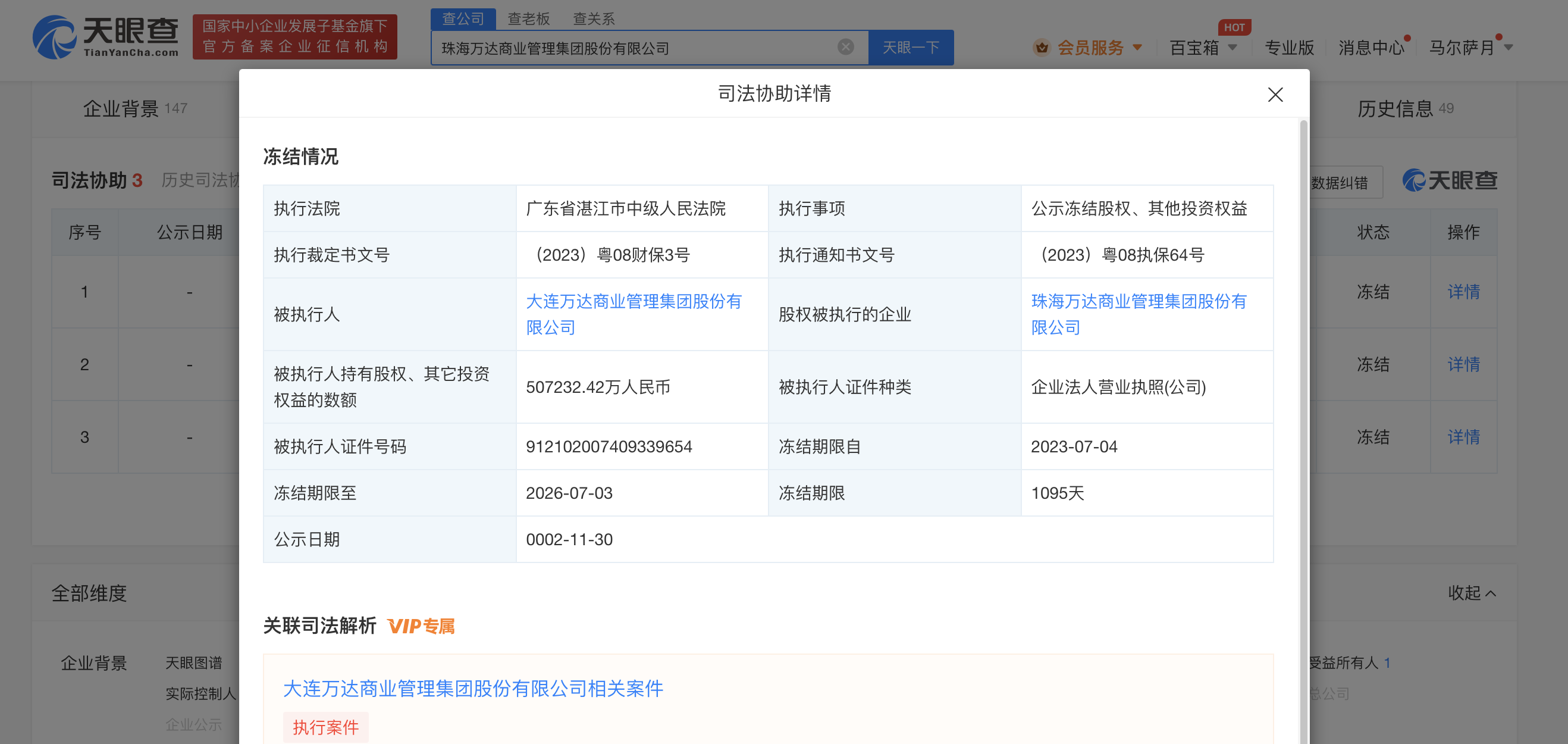The image size is (1568, 744).
Task: Click the 会员服务 crown icon
Action: pos(1042,47)
